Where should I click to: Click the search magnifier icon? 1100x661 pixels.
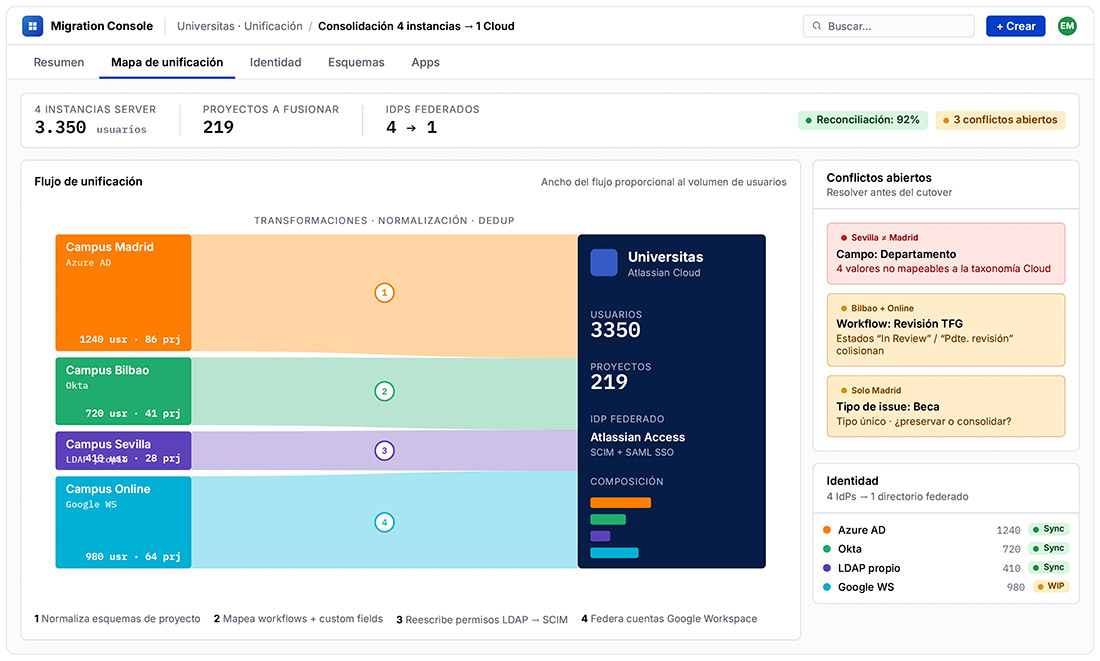point(817,26)
